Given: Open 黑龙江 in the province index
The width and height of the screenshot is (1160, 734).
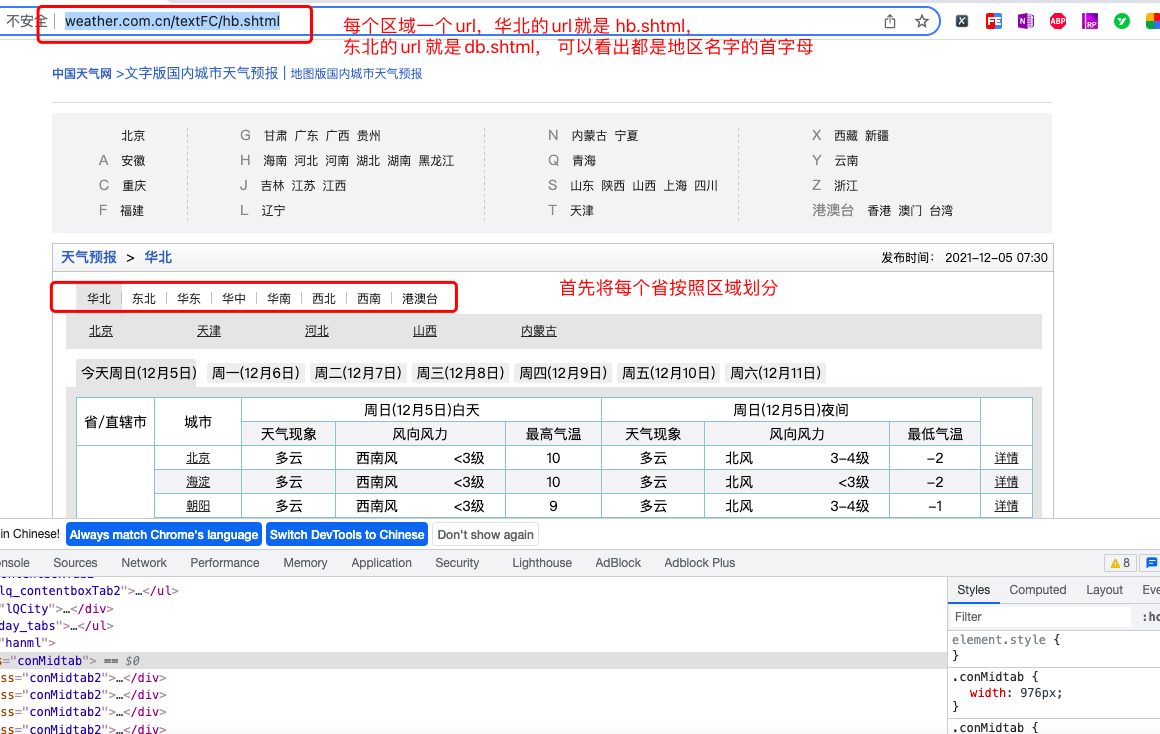Looking at the screenshot, I should point(436,161).
